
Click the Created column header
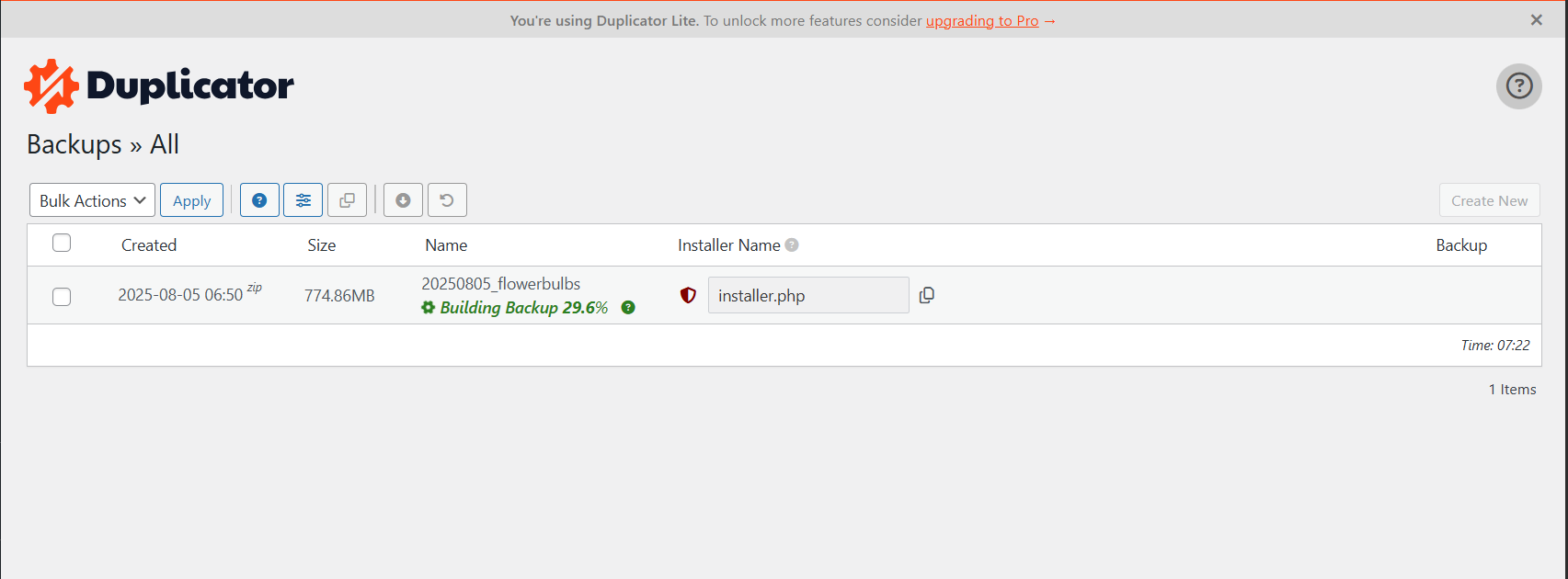click(x=149, y=245)
